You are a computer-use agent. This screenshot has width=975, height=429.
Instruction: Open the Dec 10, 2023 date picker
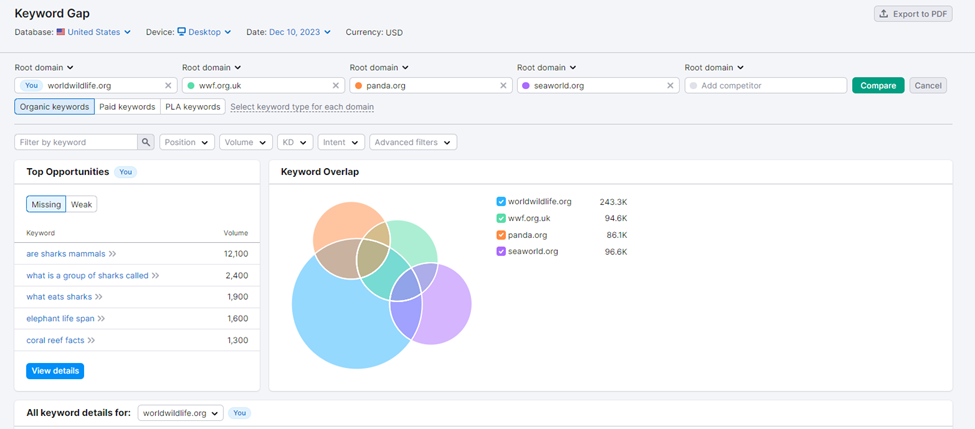click(x=300, y=32)
